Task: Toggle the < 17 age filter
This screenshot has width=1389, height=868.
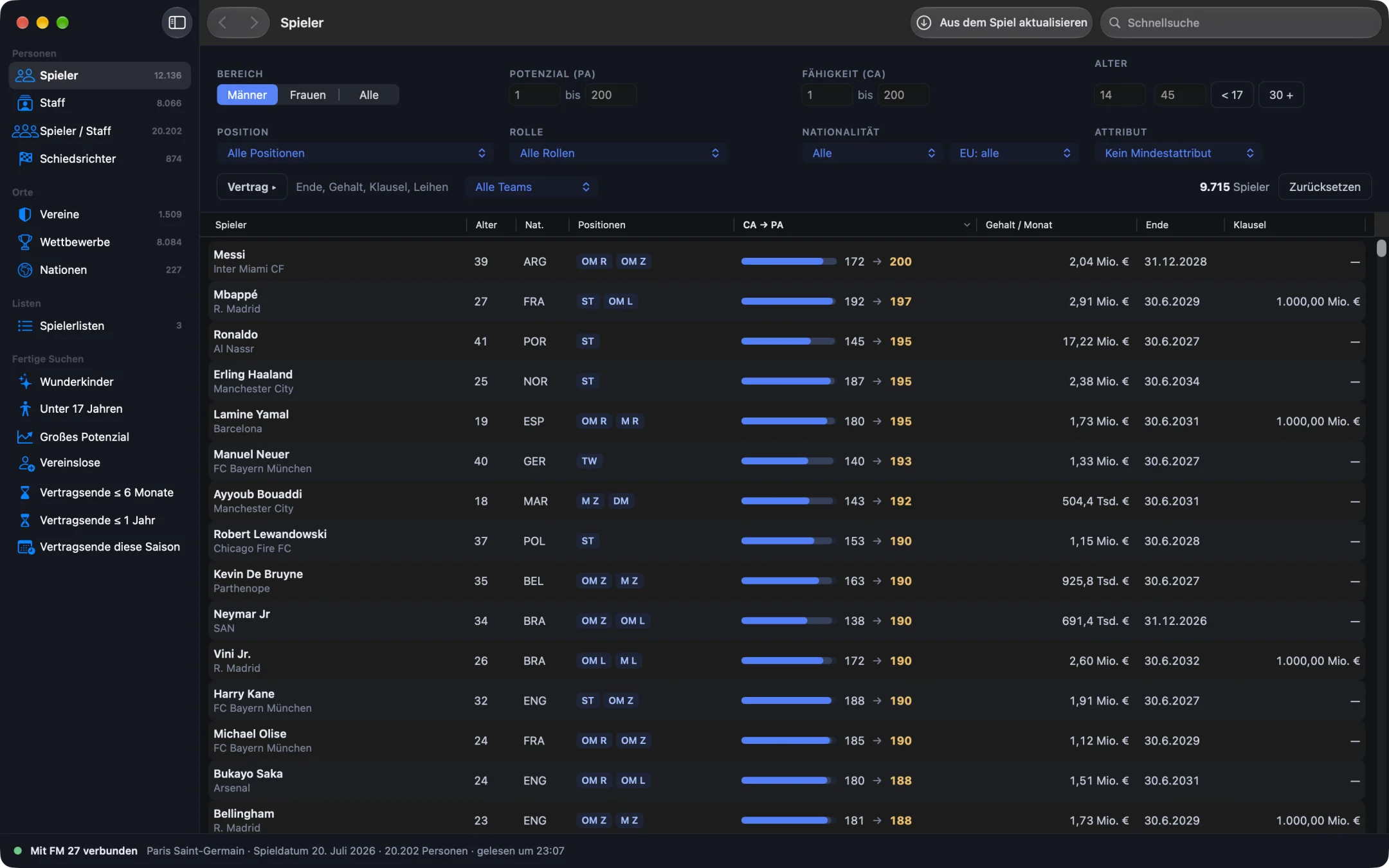Action: click(x=1231, y=95)
